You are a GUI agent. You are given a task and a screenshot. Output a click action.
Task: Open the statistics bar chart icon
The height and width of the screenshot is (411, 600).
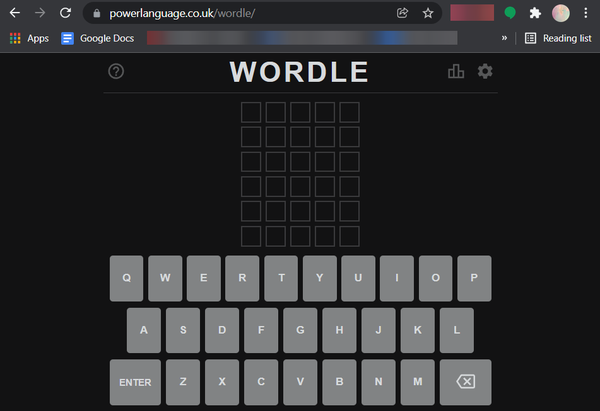[456, 71]
